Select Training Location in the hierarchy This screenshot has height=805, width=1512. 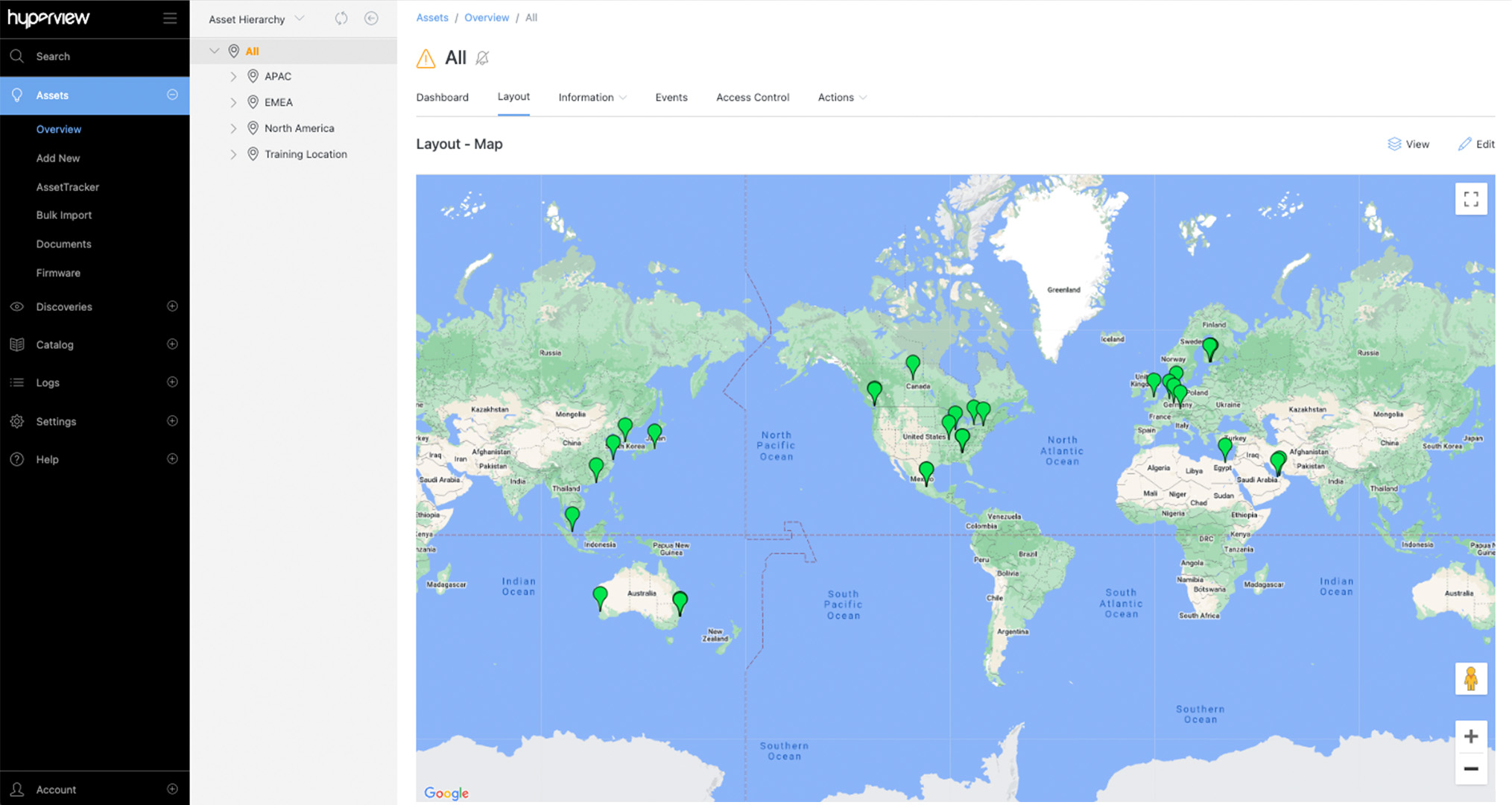click(306, 154)
